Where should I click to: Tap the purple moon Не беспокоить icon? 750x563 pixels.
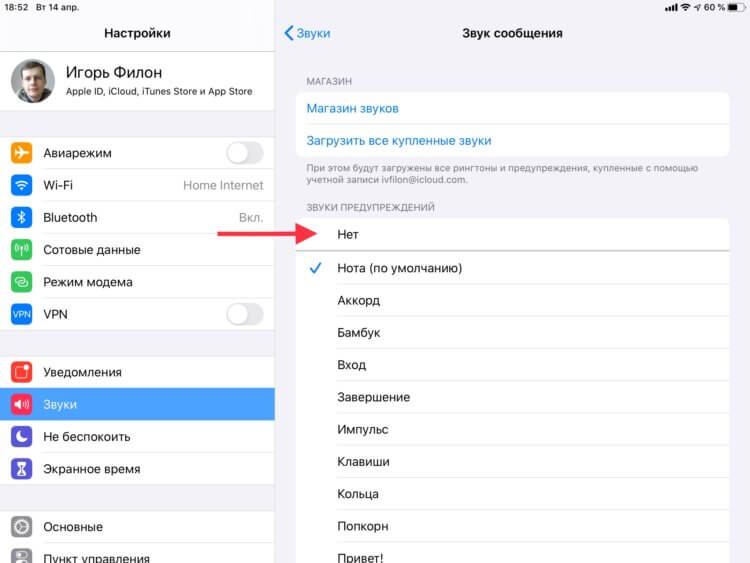tap(22, 437)
